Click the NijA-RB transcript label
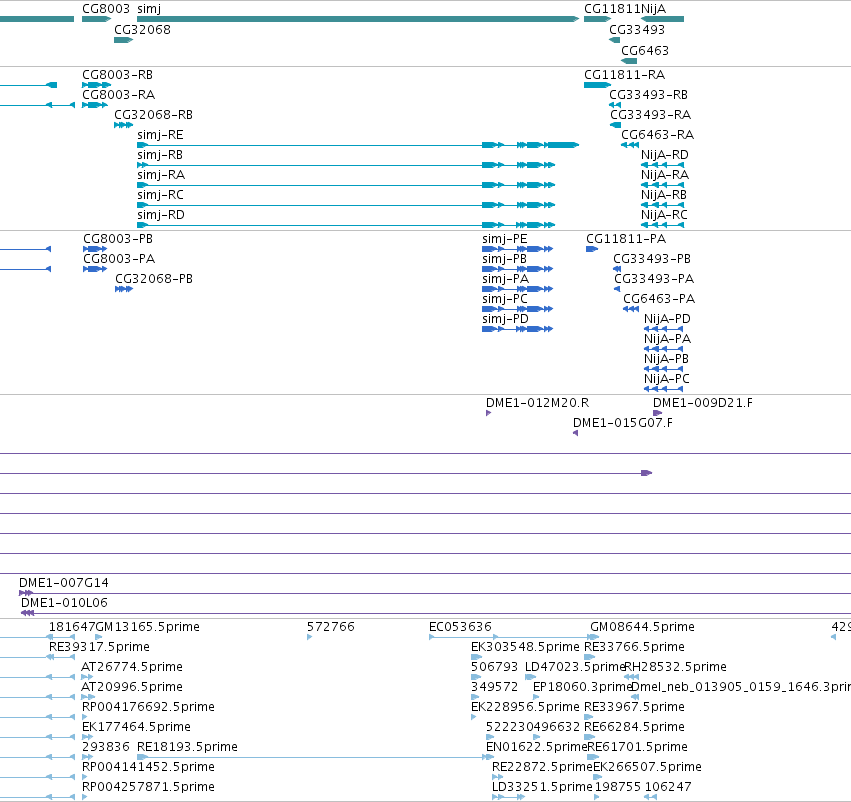The image size is (851, 802). click(664, 195)
